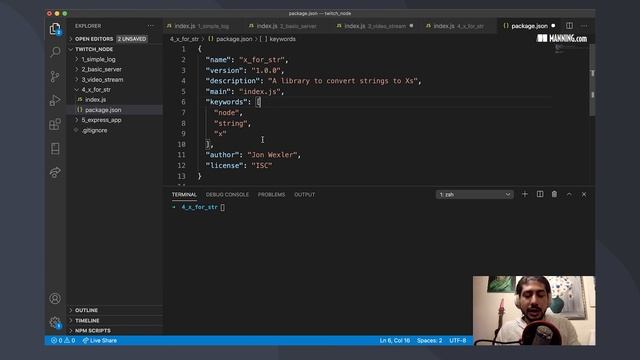Viewport: 640px width, 360px height.
Task: Open the Manage gear icon
Action: point(55,322)
